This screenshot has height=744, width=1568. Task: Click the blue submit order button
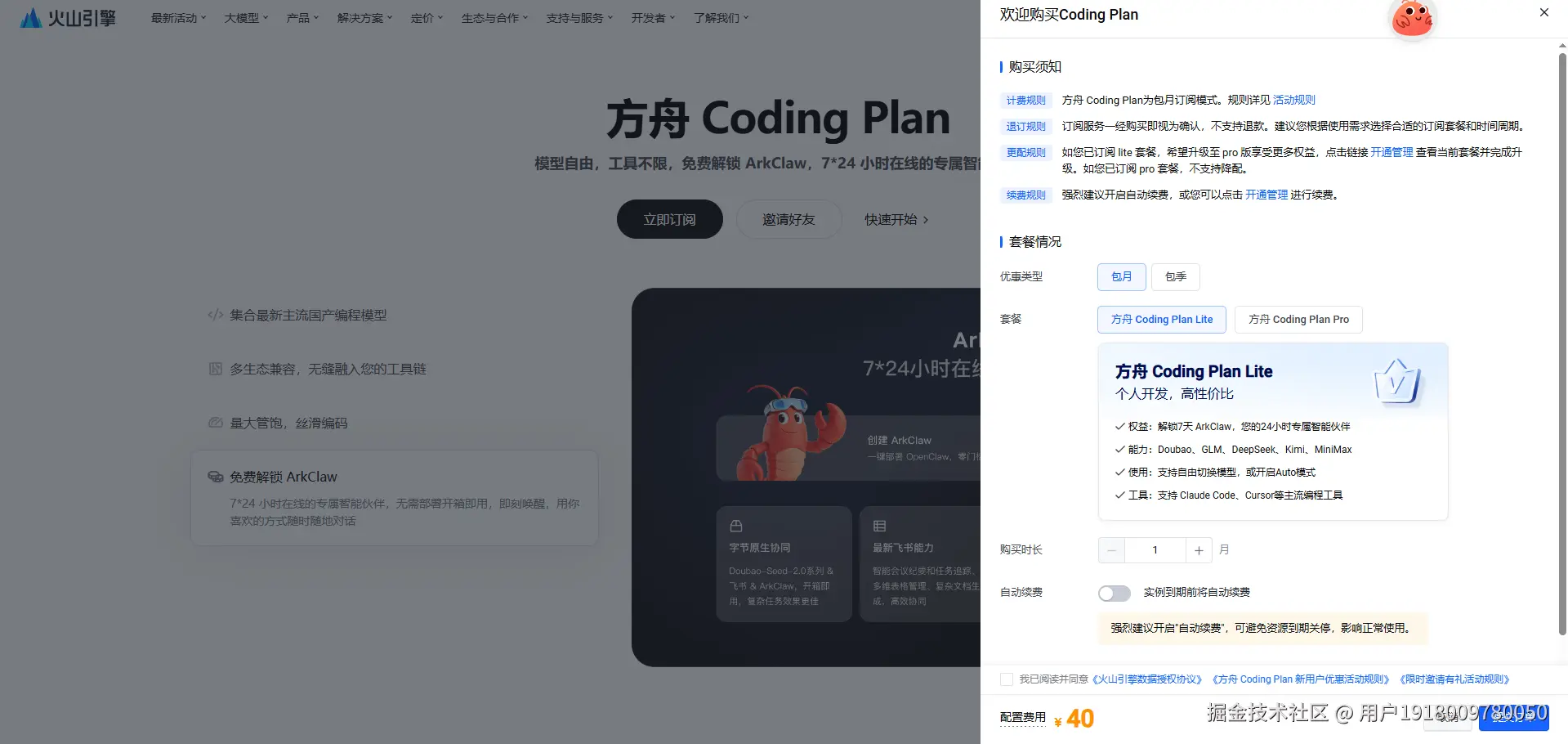(1513, 716)
